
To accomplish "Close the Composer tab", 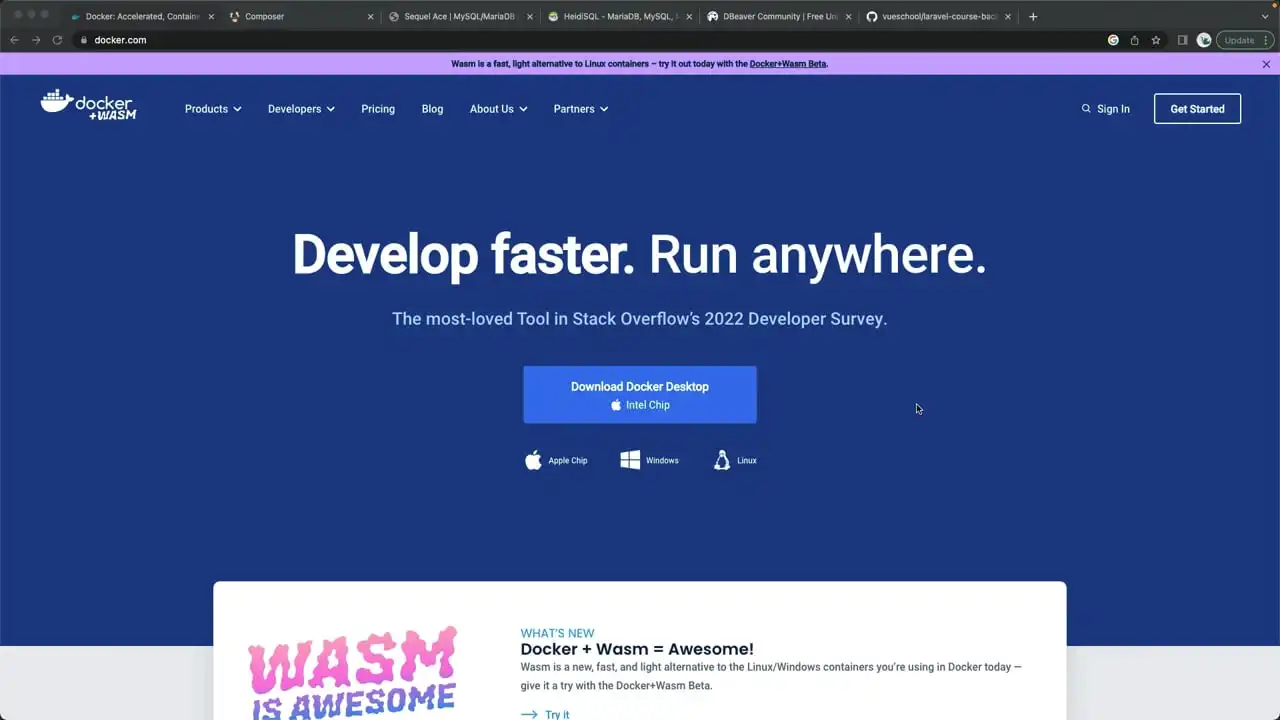I will (x=370, y=17).
